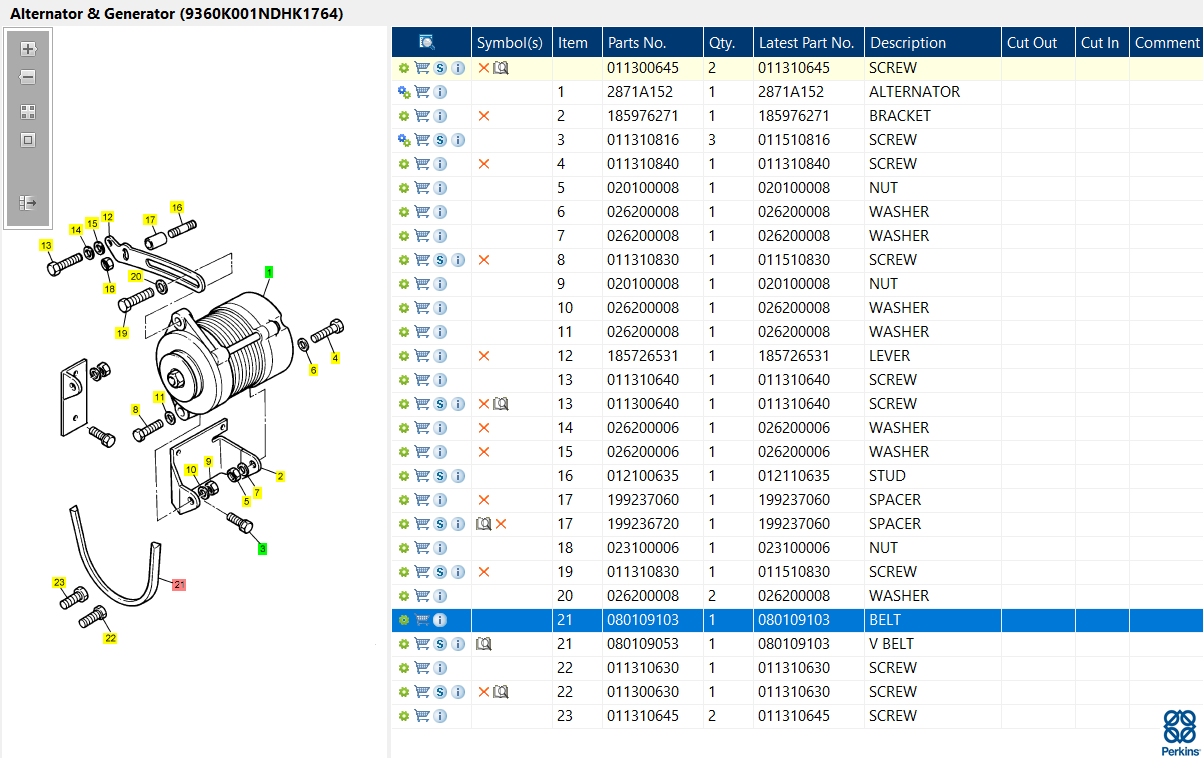
Task: Zoom in on the parts diagram
Action: click(x=28, y=48)
